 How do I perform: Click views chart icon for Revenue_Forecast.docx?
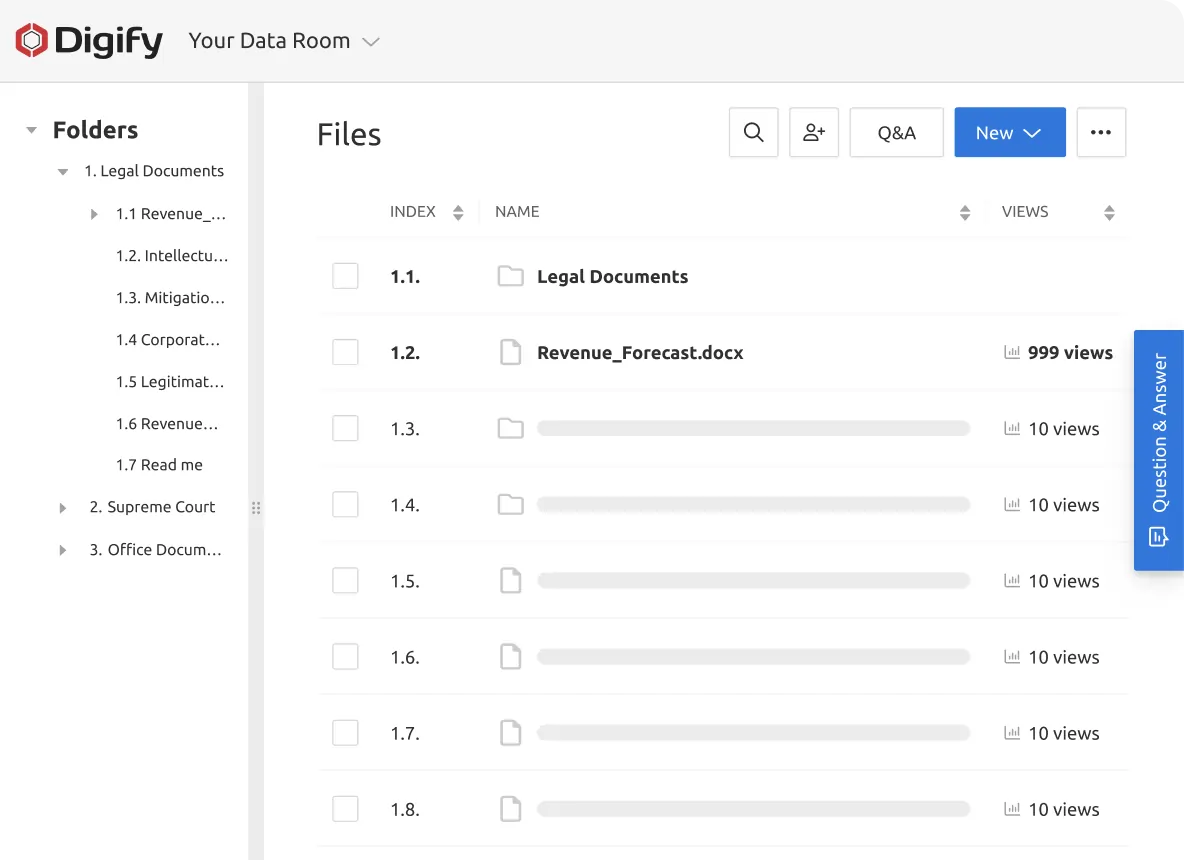1012,353
